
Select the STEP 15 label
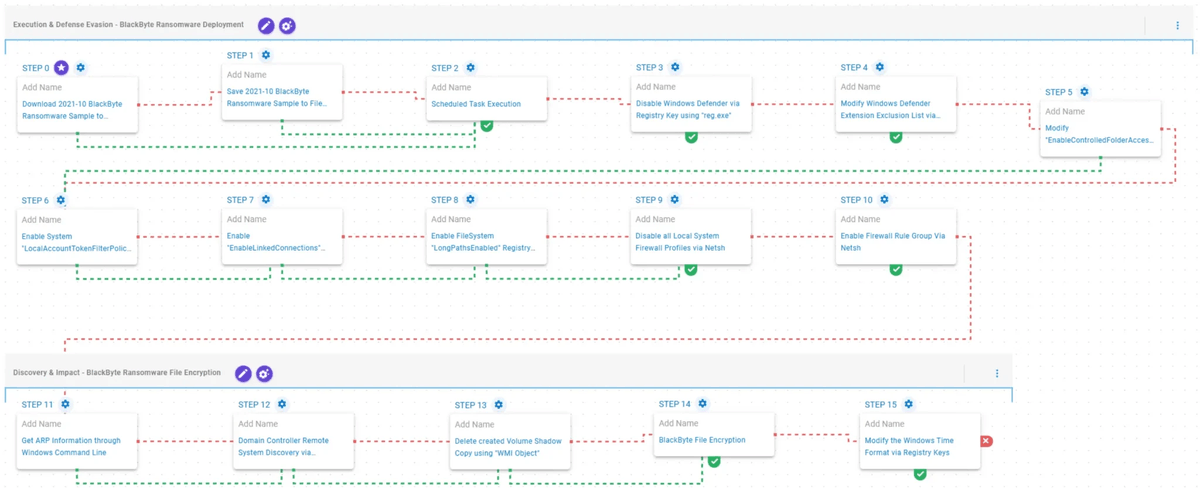[x=880, y=405]
